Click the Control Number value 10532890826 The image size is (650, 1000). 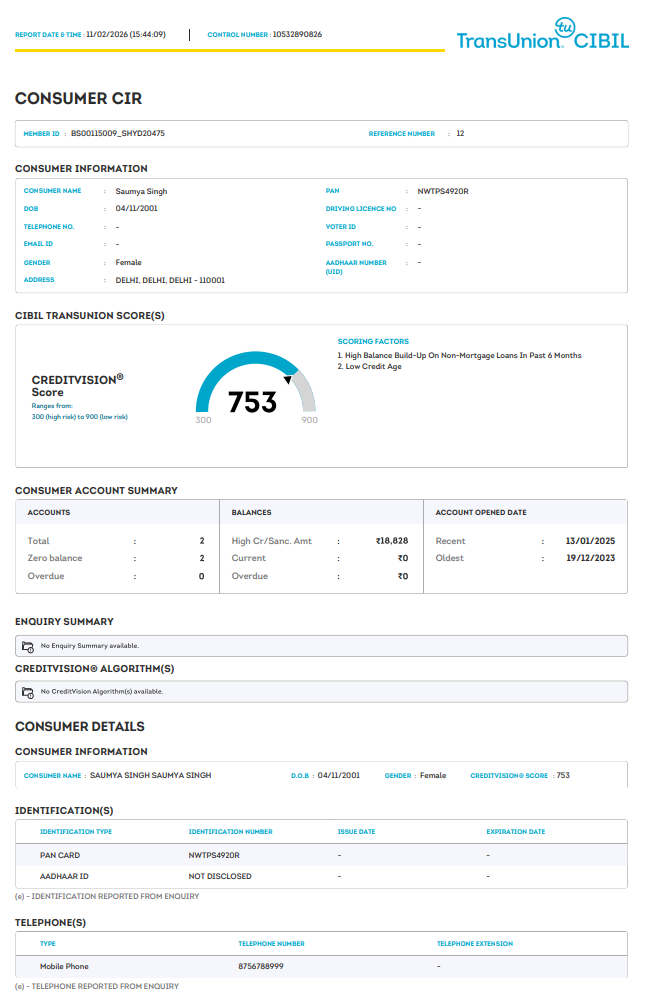297,34
